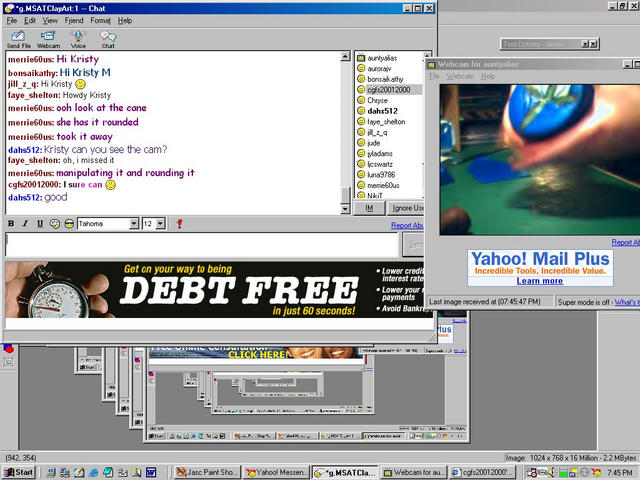
Task: Click the Chat toolbar icon
Action: coord(108,40)
